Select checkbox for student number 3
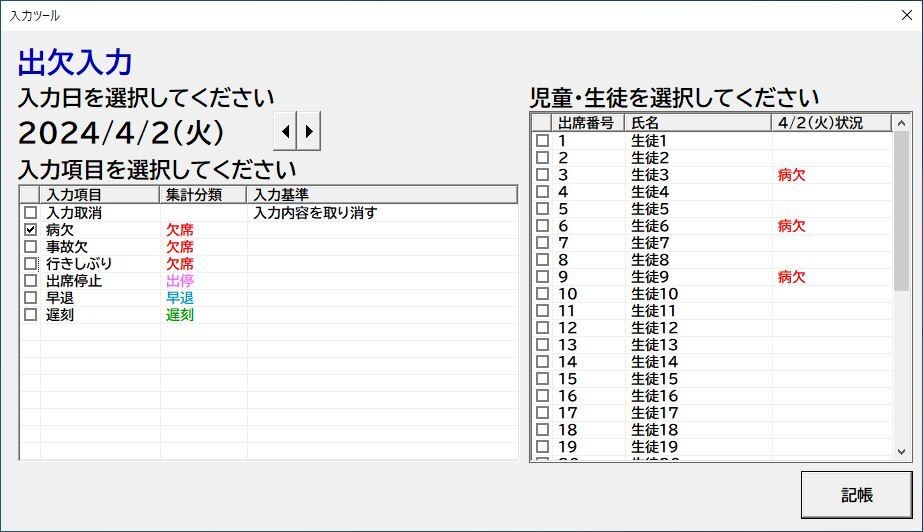The height and width of the screenshot is (532, 923). click(543, 175)
